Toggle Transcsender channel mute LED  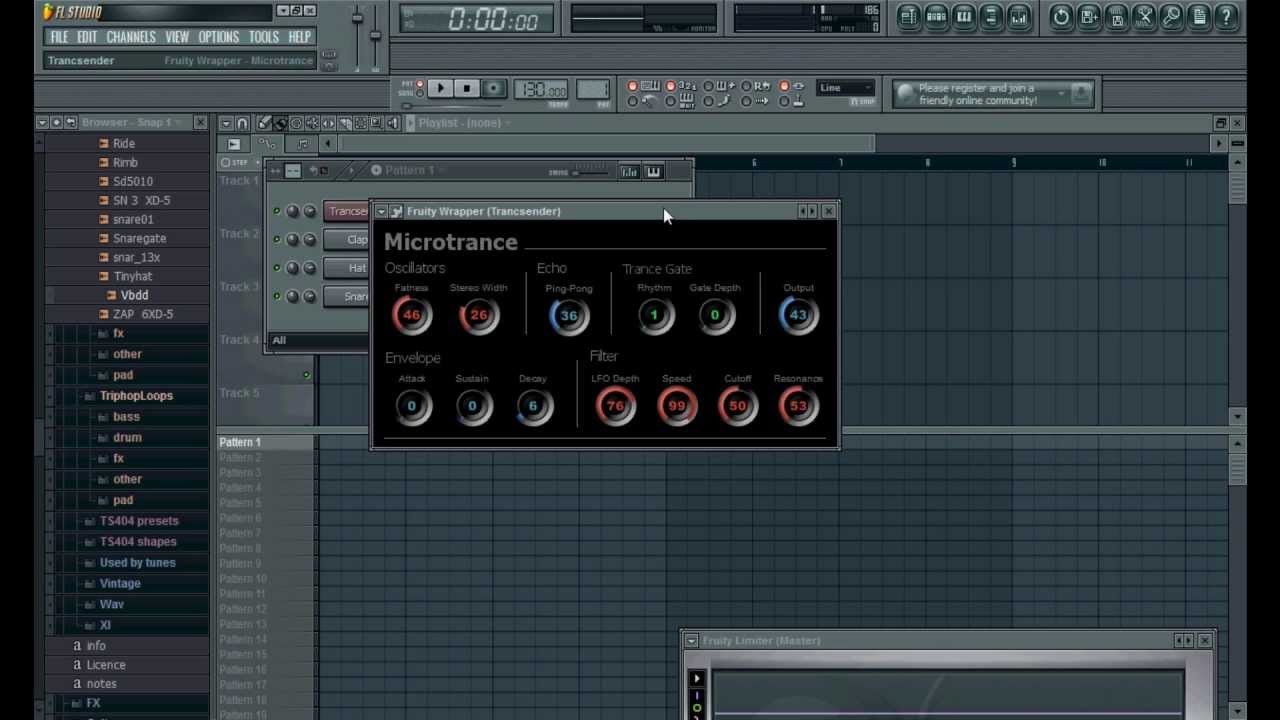tap(277, 211)
